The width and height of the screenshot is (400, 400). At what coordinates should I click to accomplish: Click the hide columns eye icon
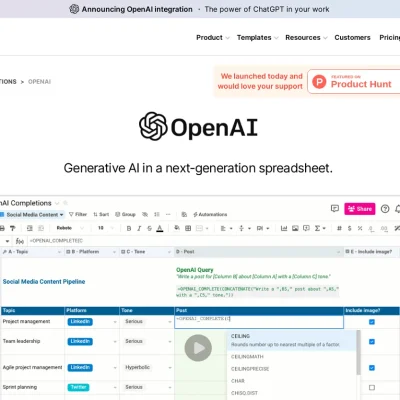point(145,214)
